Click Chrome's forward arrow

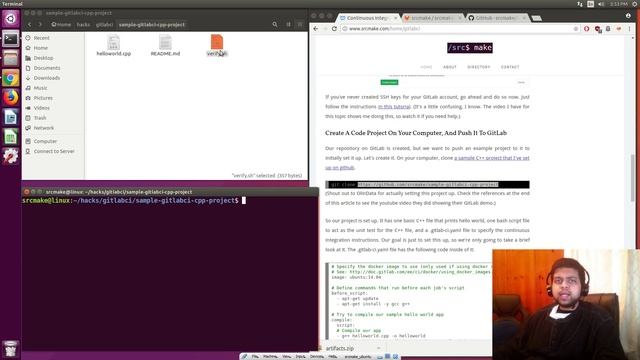click(325, 29)
